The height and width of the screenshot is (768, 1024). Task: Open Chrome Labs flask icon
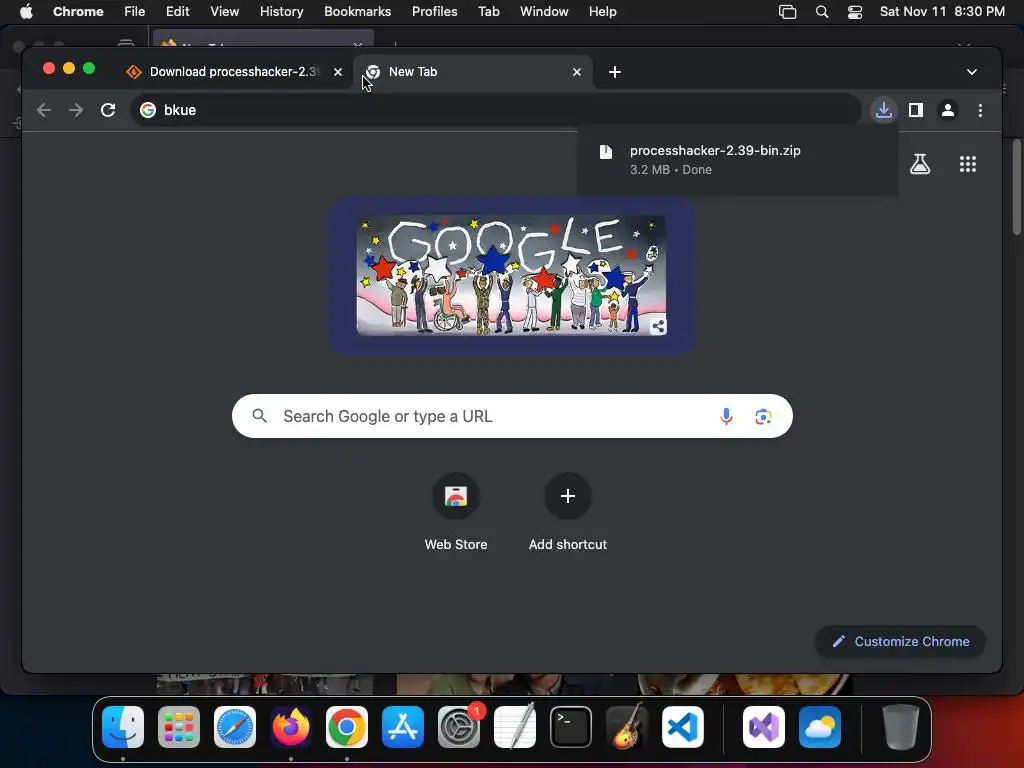(x=920, y=164)
